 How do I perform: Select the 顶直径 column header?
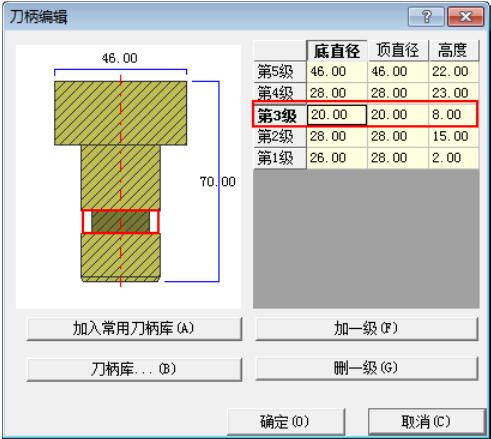pos(398,51)
